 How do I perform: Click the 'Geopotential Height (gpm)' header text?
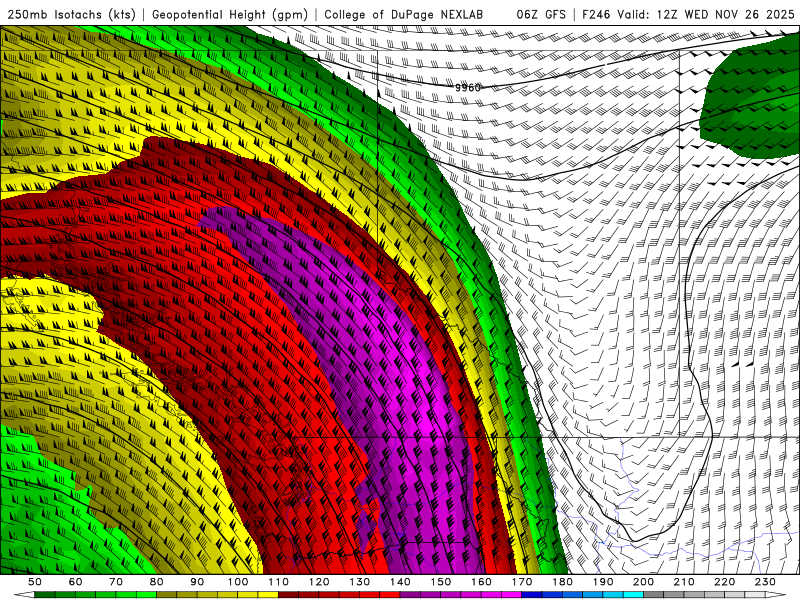tap(230, 14)
